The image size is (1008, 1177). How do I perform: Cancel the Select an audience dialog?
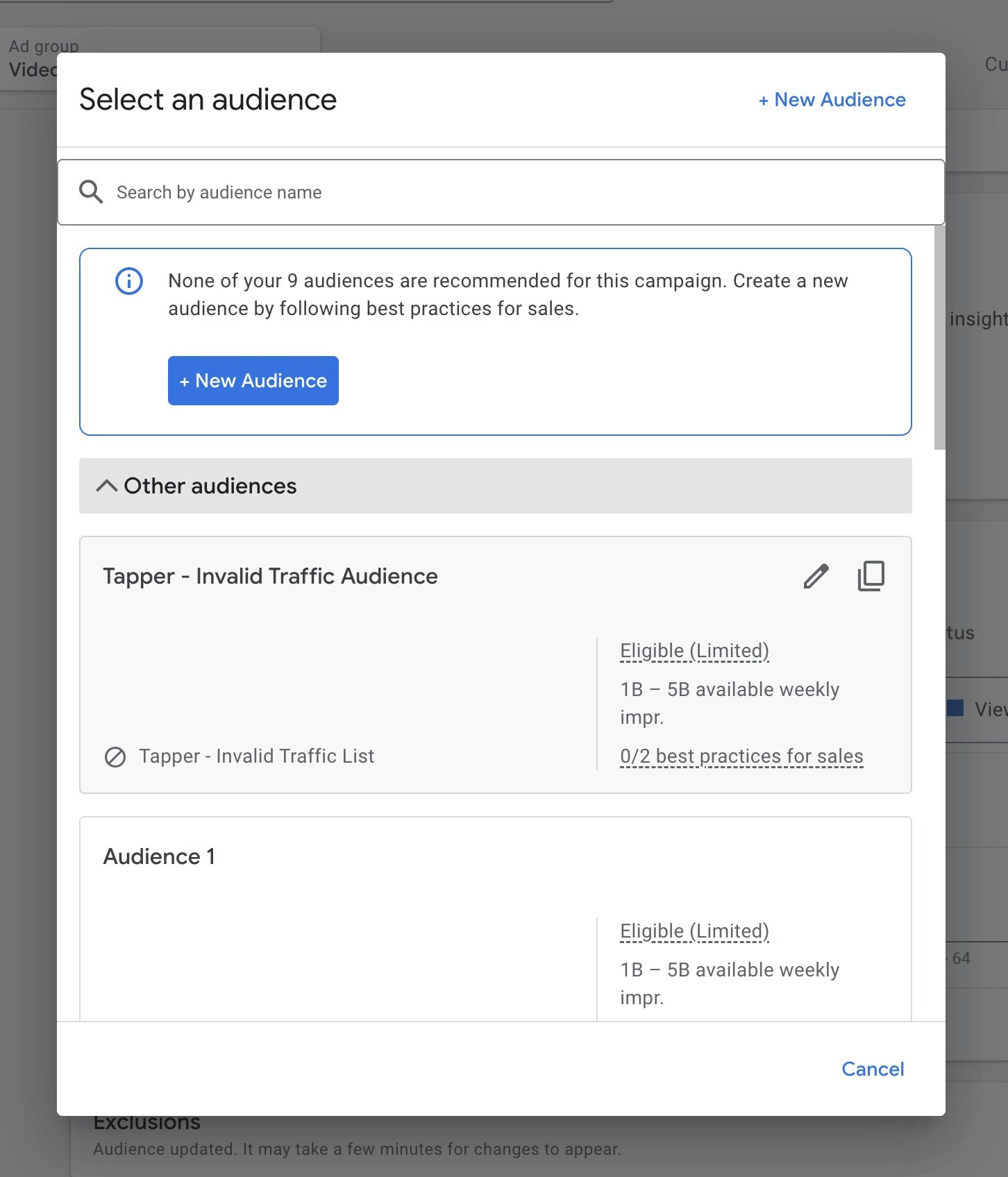(873, 1069)
